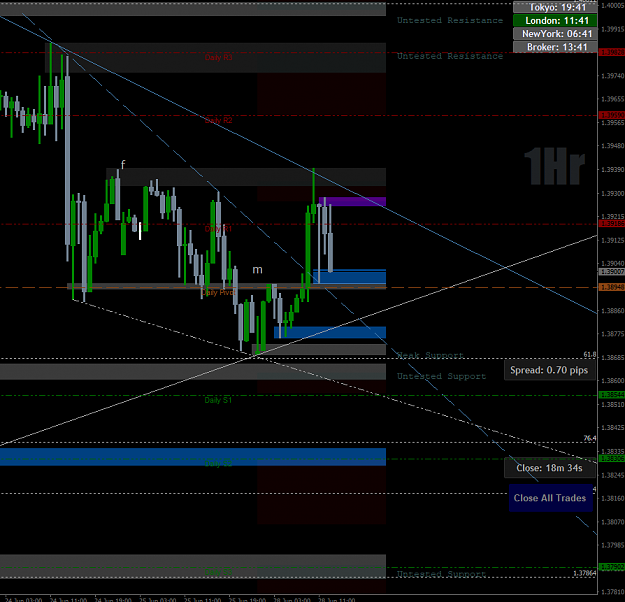Select the 'm' text marker on the chart
The image size is (625, 602).
[257, 270]
